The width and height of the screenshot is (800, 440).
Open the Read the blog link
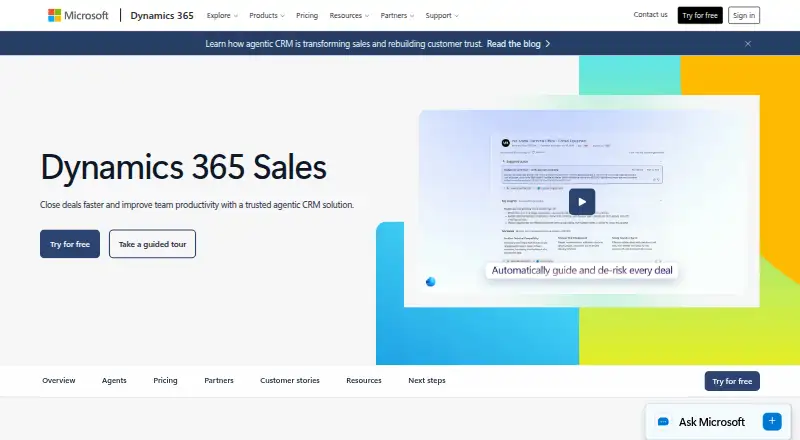pos(513,44)
